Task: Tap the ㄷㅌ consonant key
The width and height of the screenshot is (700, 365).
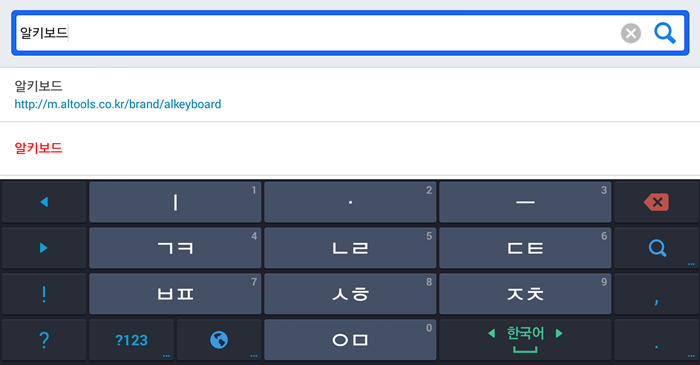Action: pyautogui.click(x=525, y=248)
